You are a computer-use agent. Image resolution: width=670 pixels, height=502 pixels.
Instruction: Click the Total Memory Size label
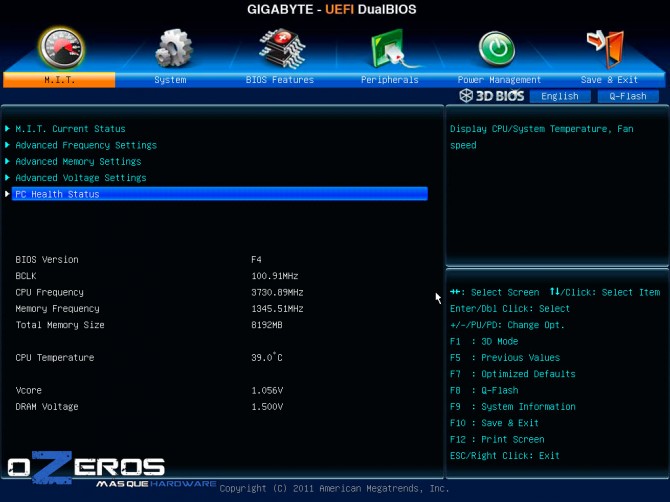coord(60,325)
